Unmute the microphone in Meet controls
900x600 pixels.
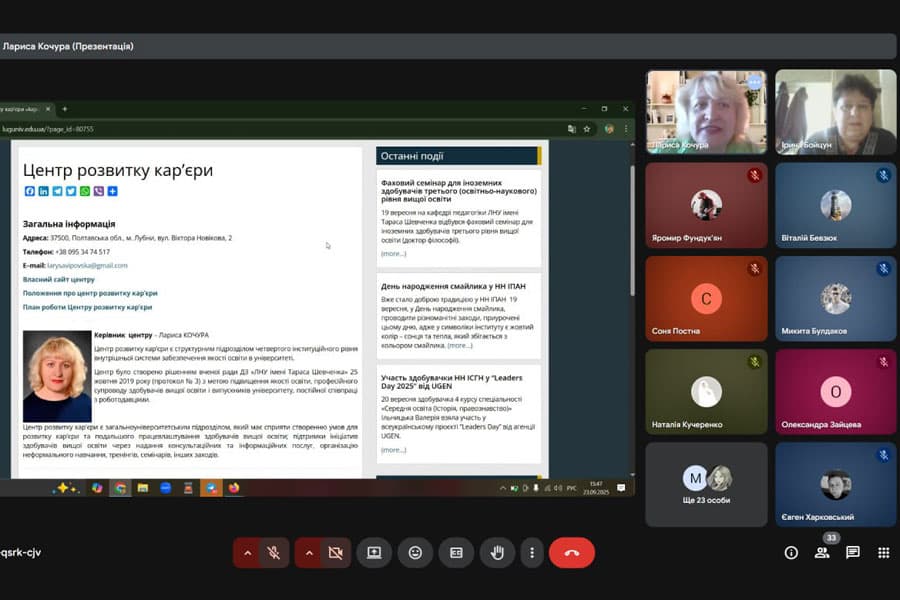pyautogui.click(x=274, y=553)
